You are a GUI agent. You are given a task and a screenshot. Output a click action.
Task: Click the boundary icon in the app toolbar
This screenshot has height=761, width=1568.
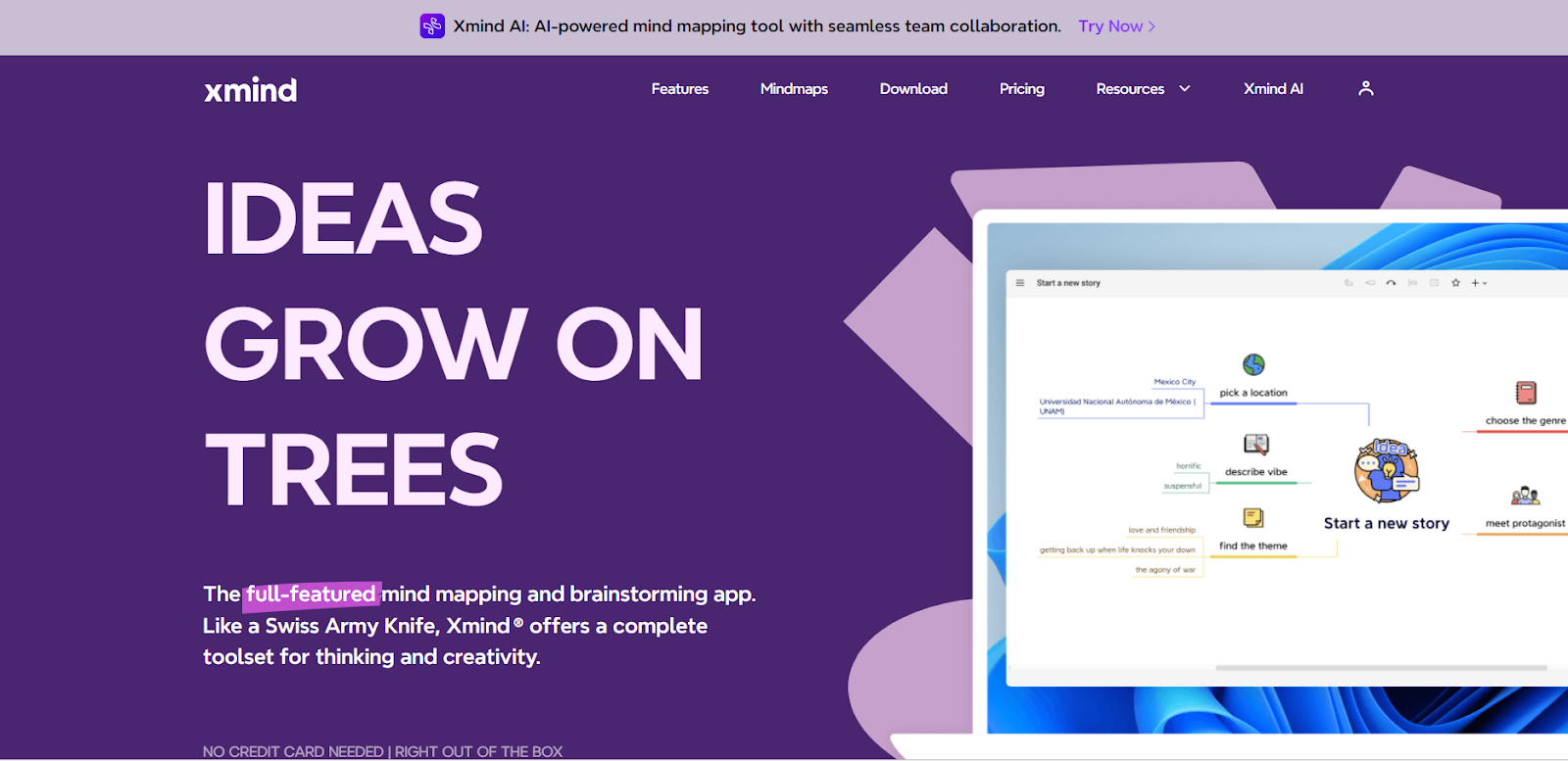point(1434,283)
